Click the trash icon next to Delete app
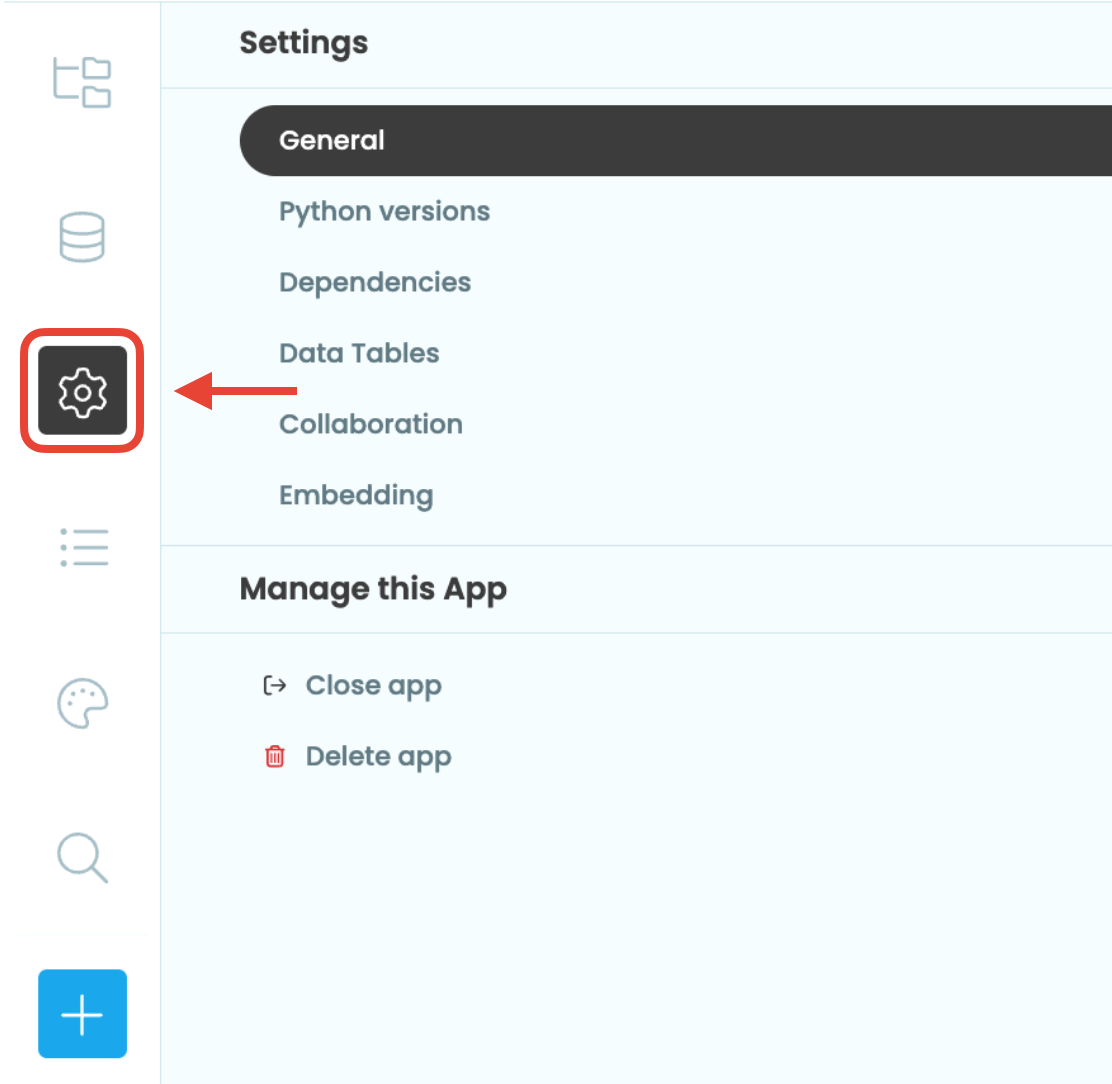The image size is (1112, 1084). coord(274,757)
